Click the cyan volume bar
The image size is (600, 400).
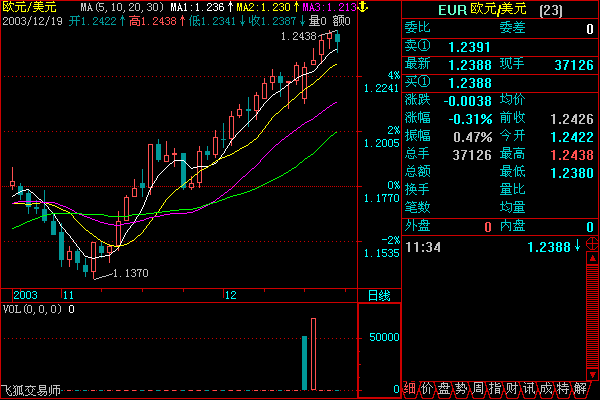[305, 363]
